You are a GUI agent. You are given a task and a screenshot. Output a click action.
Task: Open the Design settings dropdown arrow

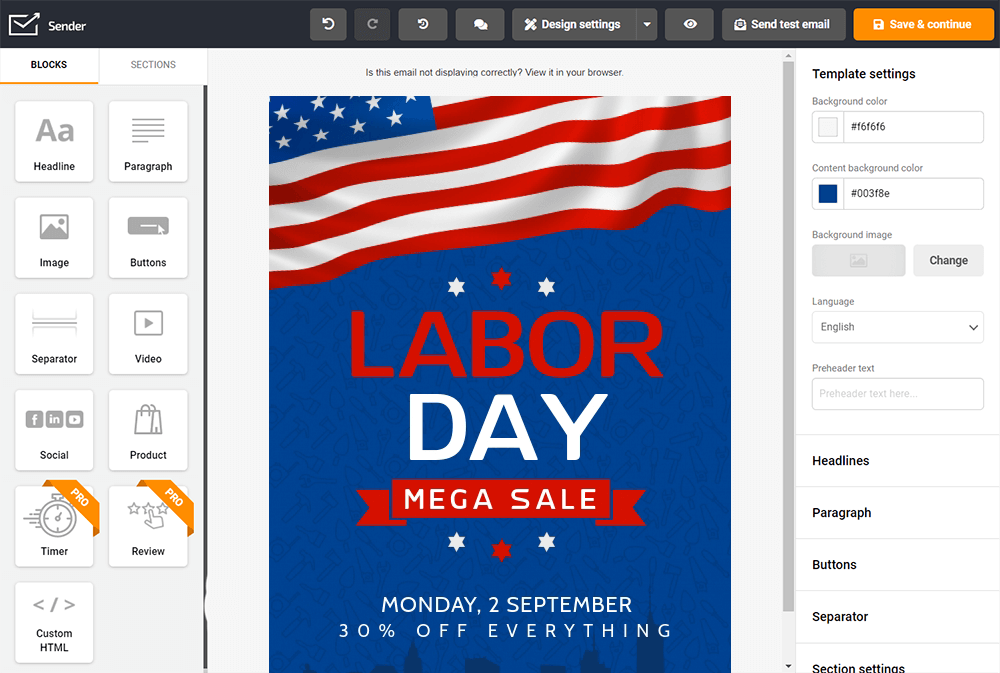[x=646, y=24]
